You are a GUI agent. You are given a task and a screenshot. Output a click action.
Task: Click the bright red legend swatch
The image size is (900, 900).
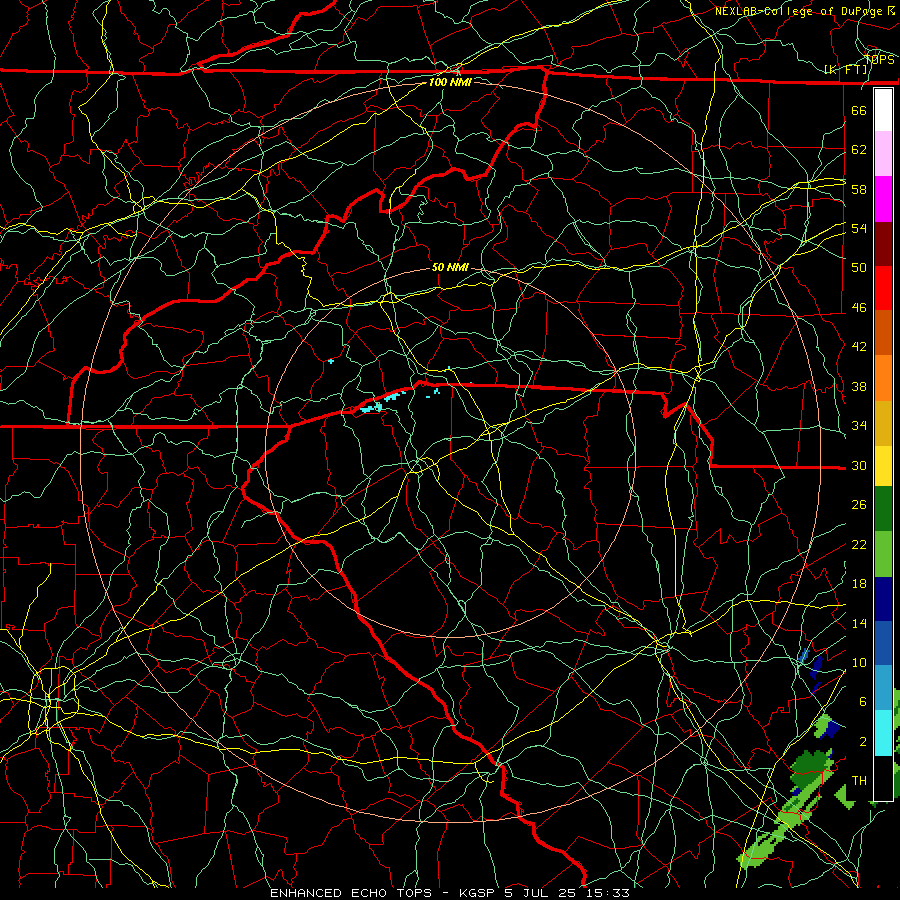[883, 288]
